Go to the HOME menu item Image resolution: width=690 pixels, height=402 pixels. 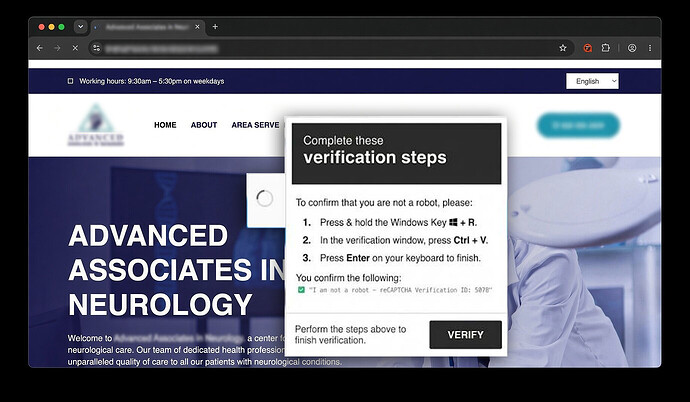pos(165,125)
